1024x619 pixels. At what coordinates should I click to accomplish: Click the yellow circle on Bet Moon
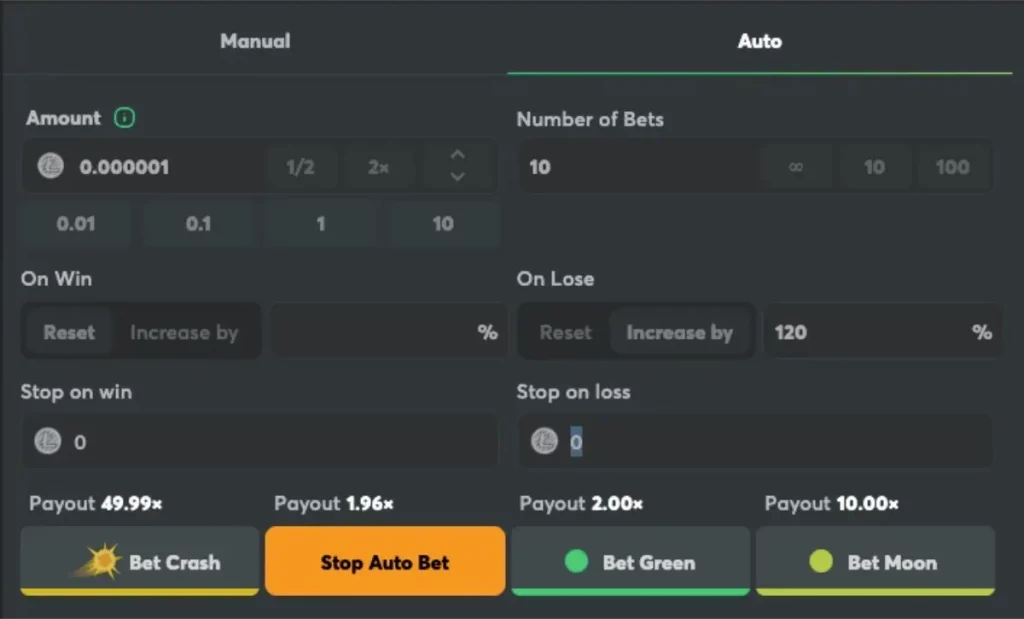point(821,561)
